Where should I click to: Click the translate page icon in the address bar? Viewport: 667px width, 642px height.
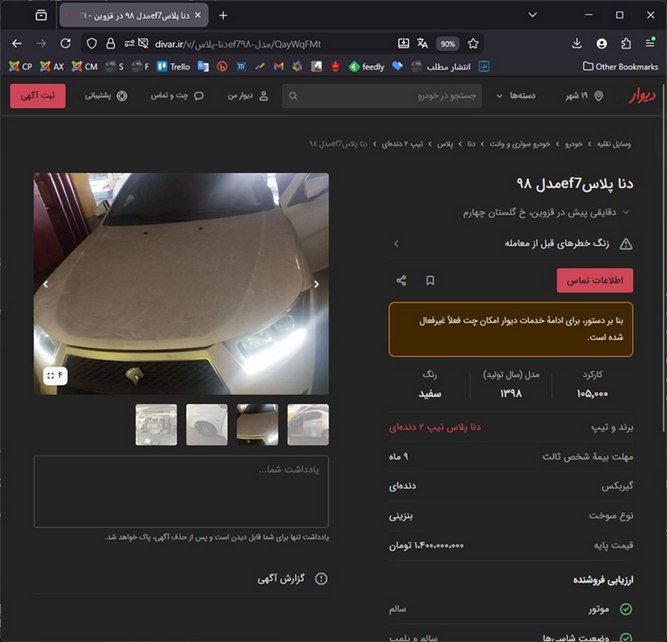pos(423,44)
